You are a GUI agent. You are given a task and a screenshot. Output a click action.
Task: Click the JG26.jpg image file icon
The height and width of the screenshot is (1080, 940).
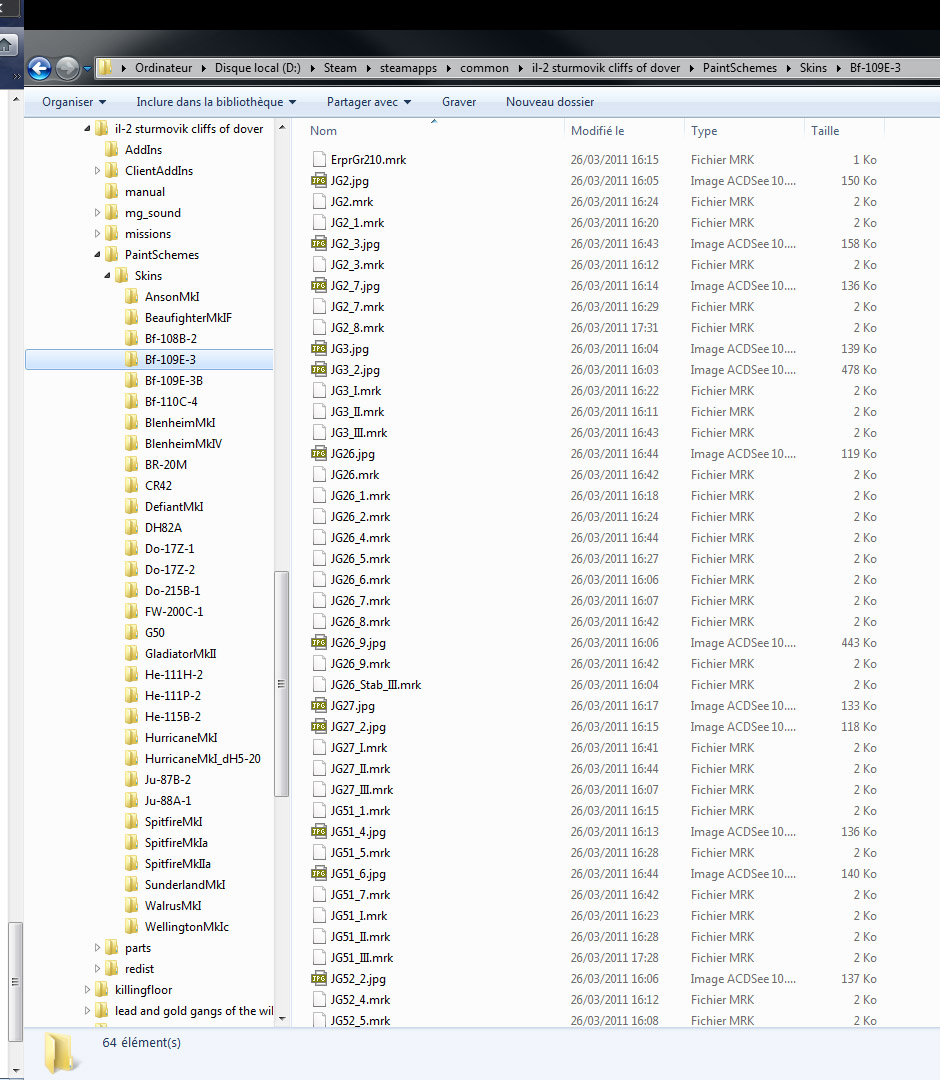coord(319,454)
